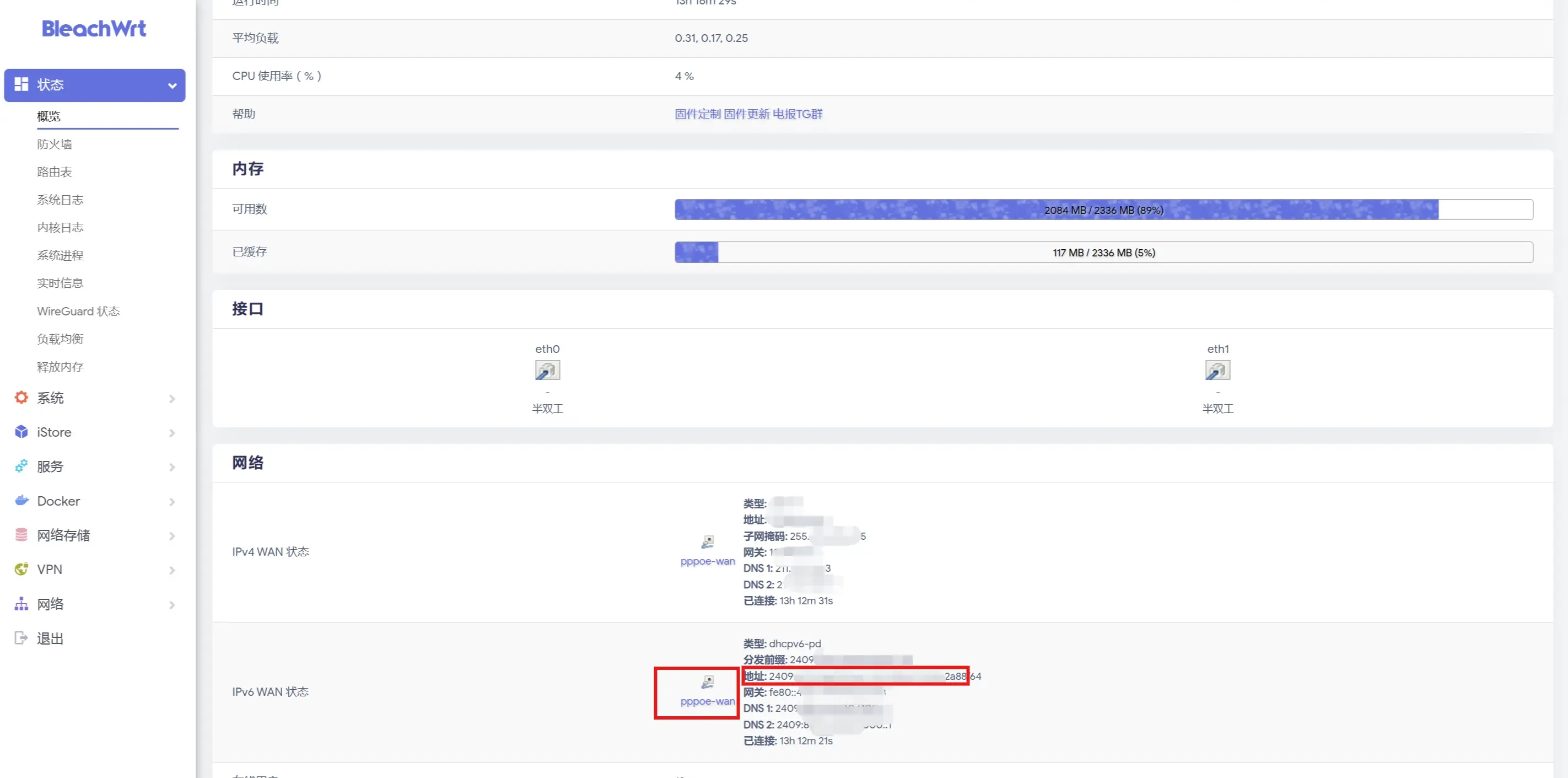1568x778 pixels.
Task: Open the 电报TG群 link
Action: (798, 114)
